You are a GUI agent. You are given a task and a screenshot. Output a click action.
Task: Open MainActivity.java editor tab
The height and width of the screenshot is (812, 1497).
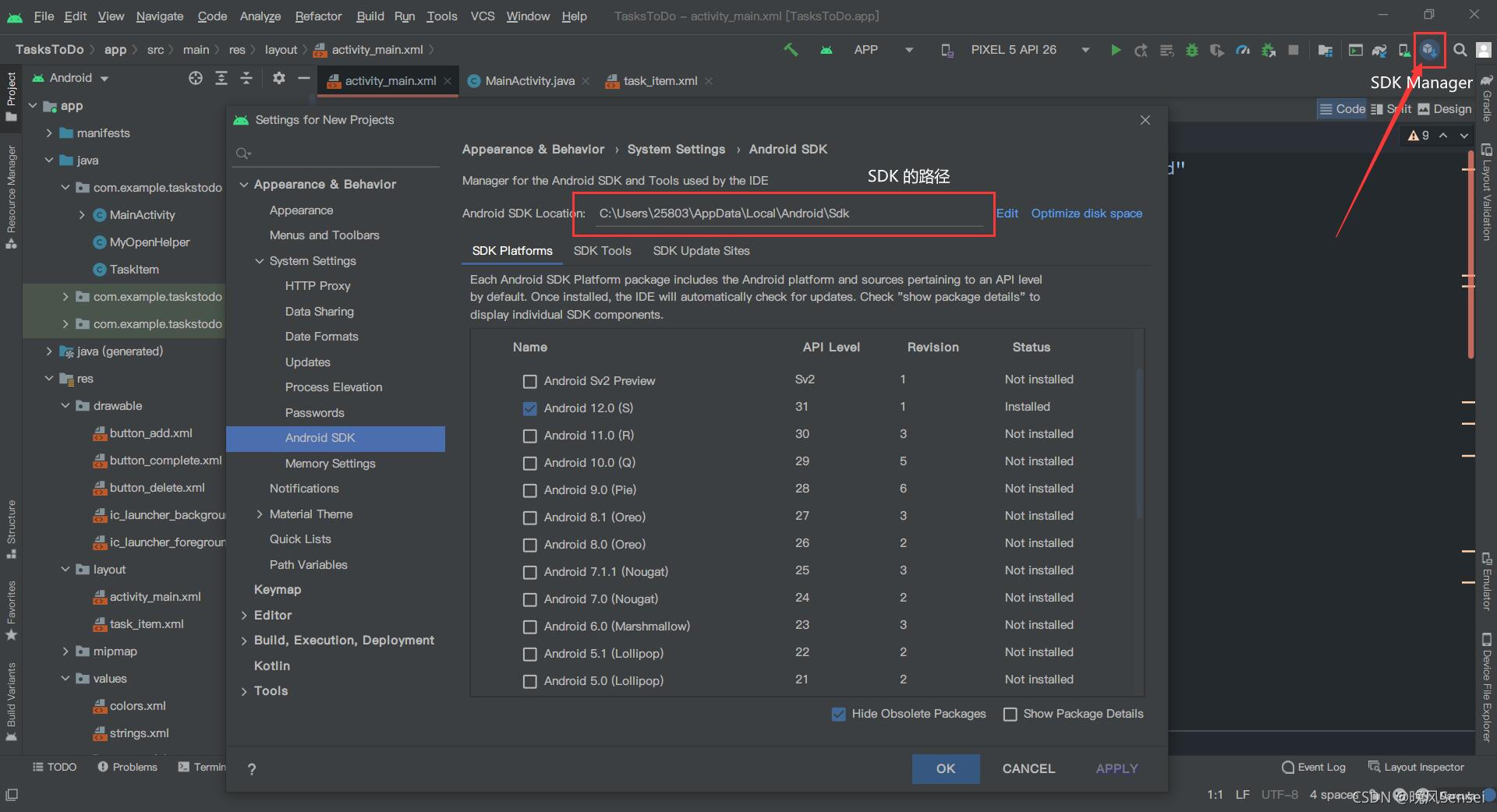529,81
